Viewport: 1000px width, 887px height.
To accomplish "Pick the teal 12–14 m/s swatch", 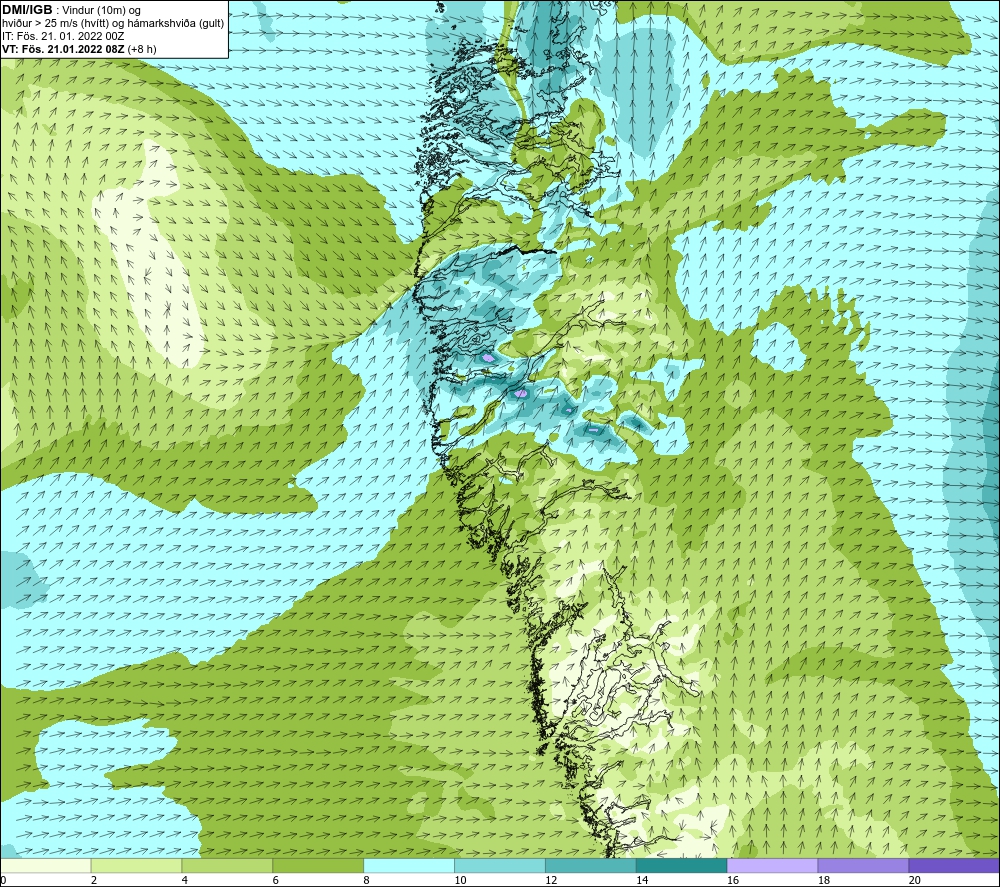I will [x=591, y=865].
